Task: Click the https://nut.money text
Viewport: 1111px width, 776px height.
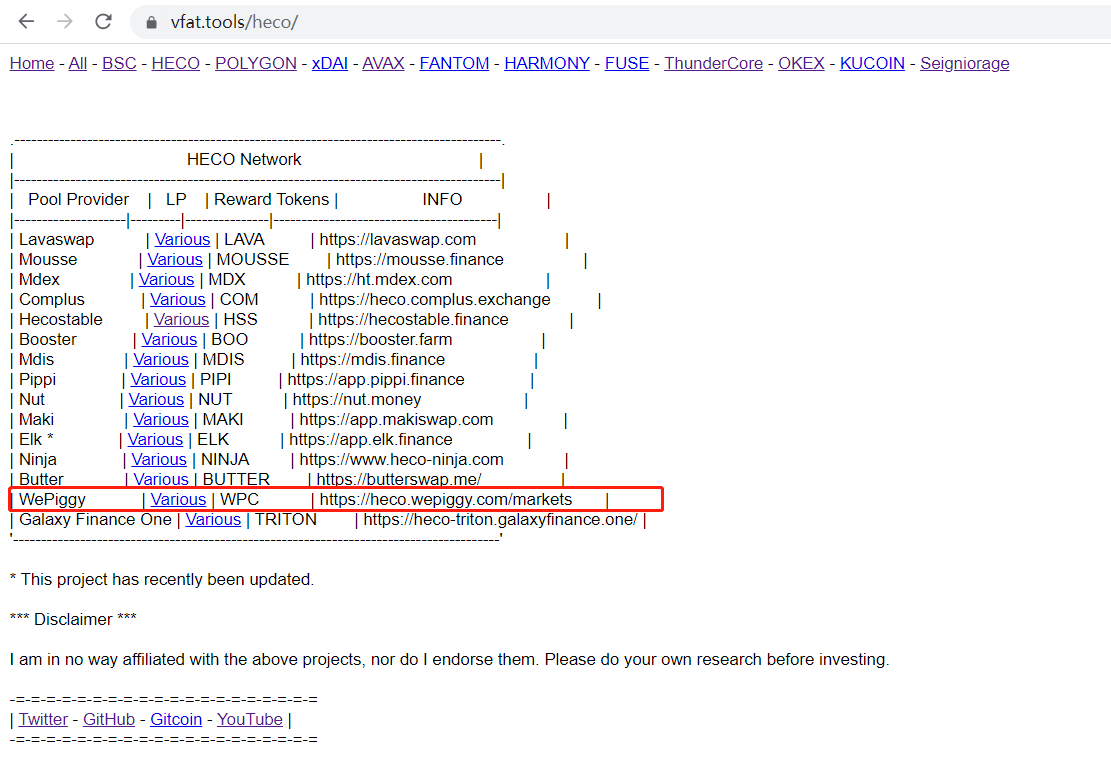Action: point(357,399)
